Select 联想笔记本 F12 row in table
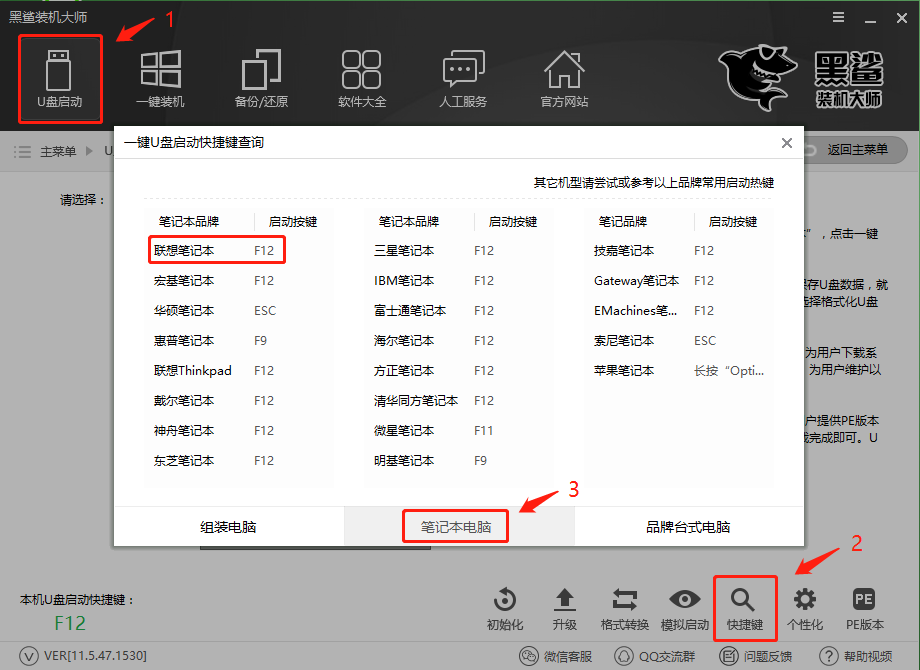This screenshot has height=670, width=920. [x=216, y=251]
